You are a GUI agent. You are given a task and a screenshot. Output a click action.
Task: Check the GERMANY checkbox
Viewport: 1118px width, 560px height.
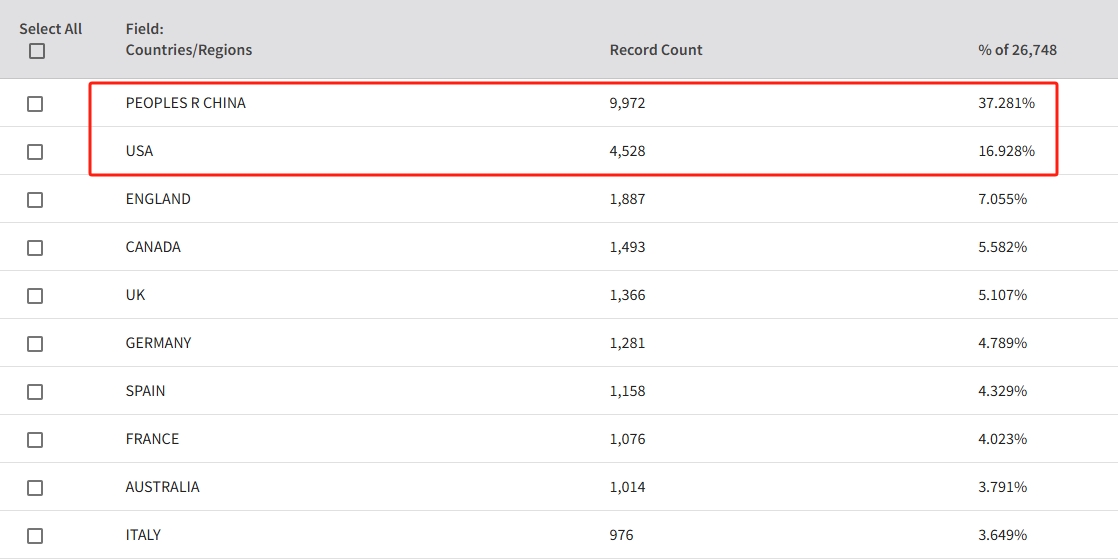coord(35,344)
